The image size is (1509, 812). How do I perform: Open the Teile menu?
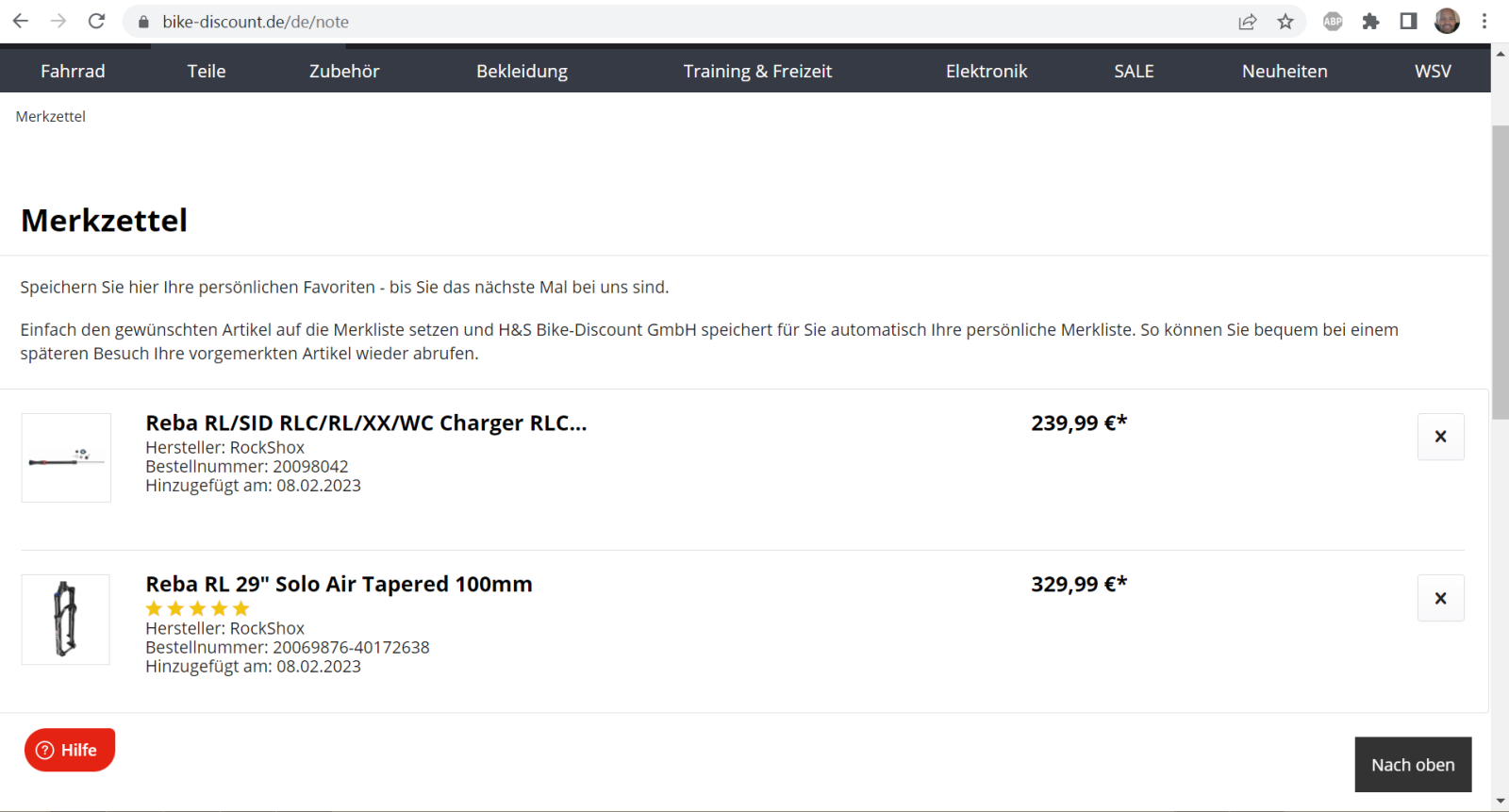click(x=207, y=71)
